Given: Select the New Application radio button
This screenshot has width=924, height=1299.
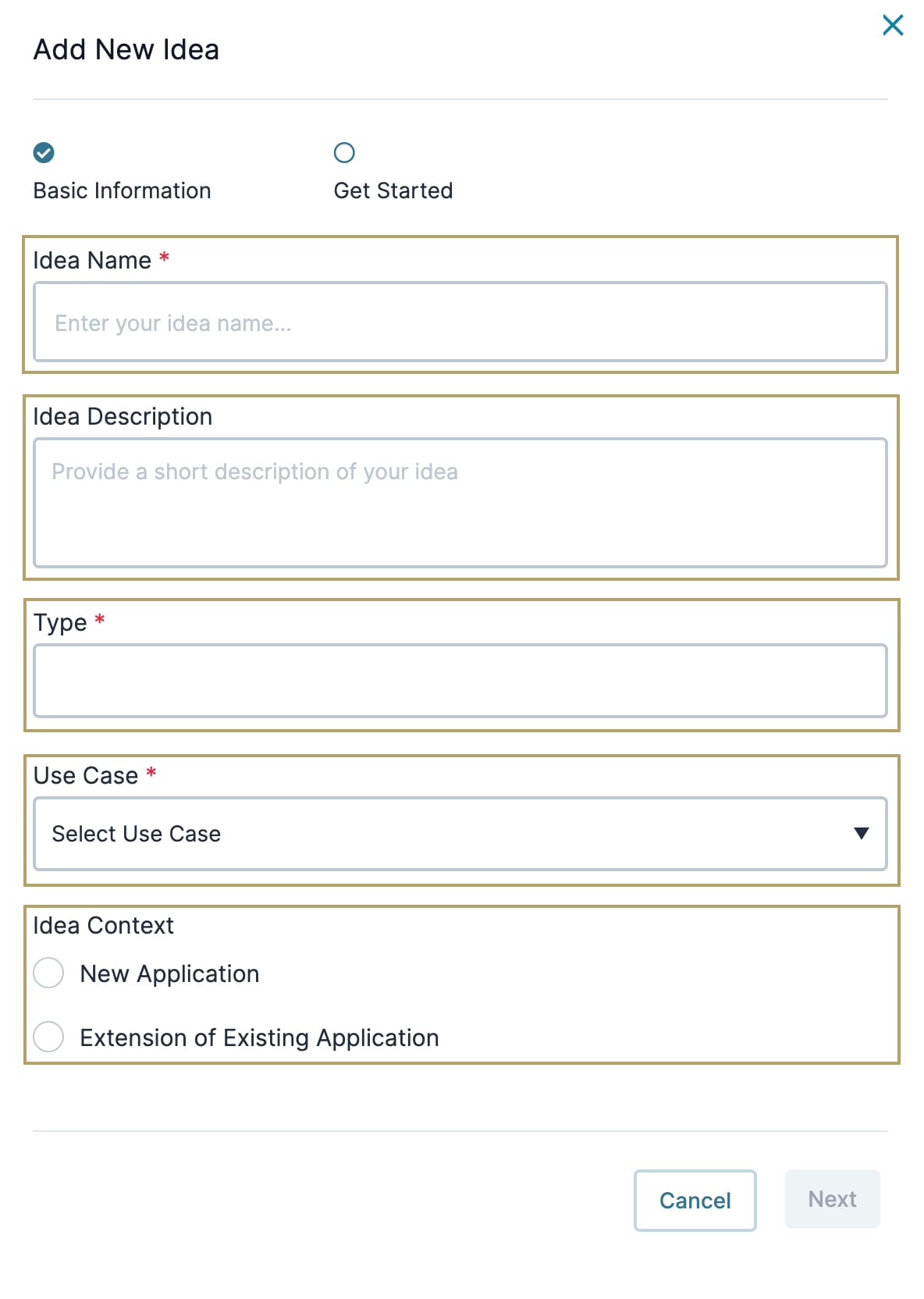Looking at the screenshot, I should coord(48,973).
